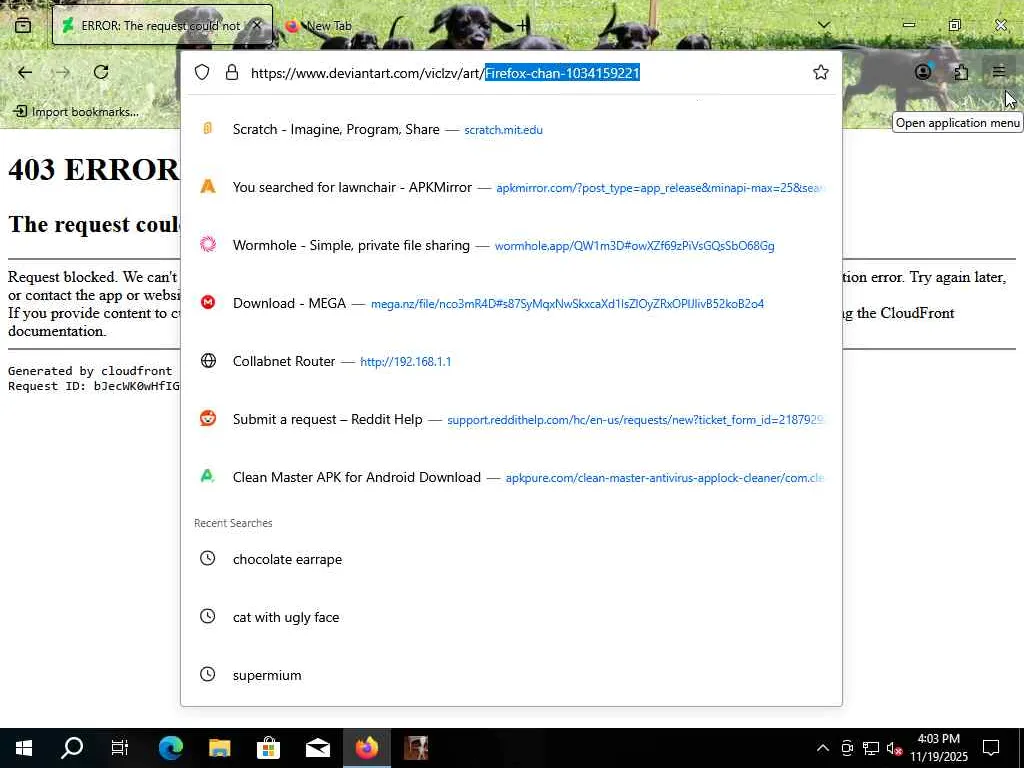The width and height of the screenshot is (1024, 768).
Task: Open Mail app from taskbar
Action: 317,748
